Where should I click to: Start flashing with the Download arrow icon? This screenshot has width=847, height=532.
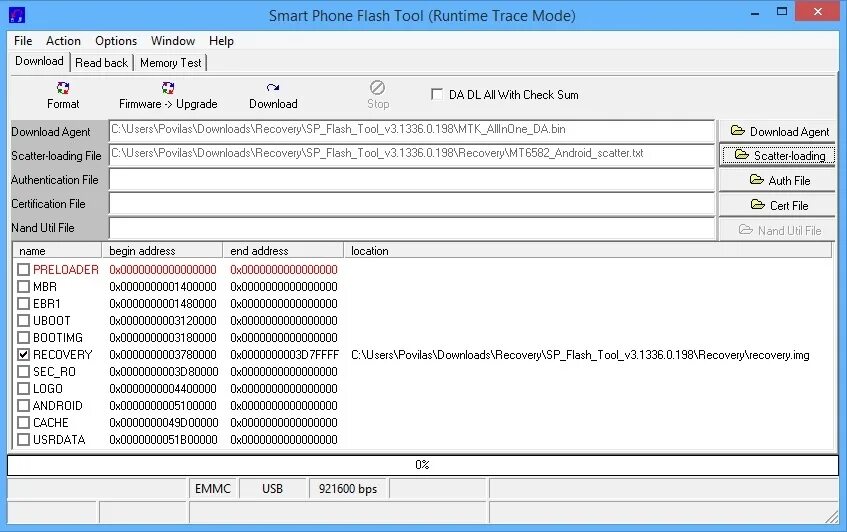pyautogui.click(x=273, y=87)
